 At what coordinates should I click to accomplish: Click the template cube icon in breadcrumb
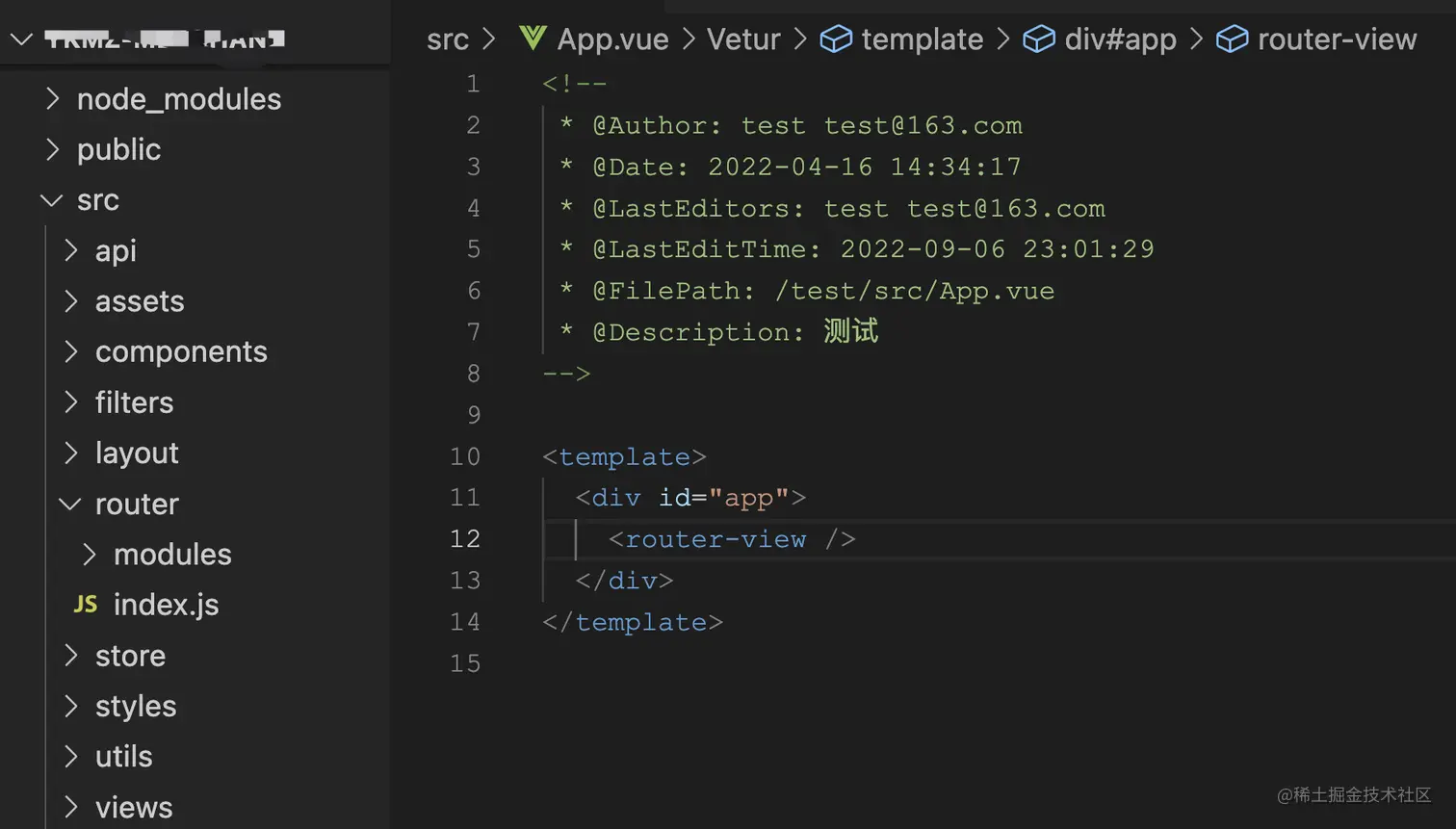coord(835,39)
